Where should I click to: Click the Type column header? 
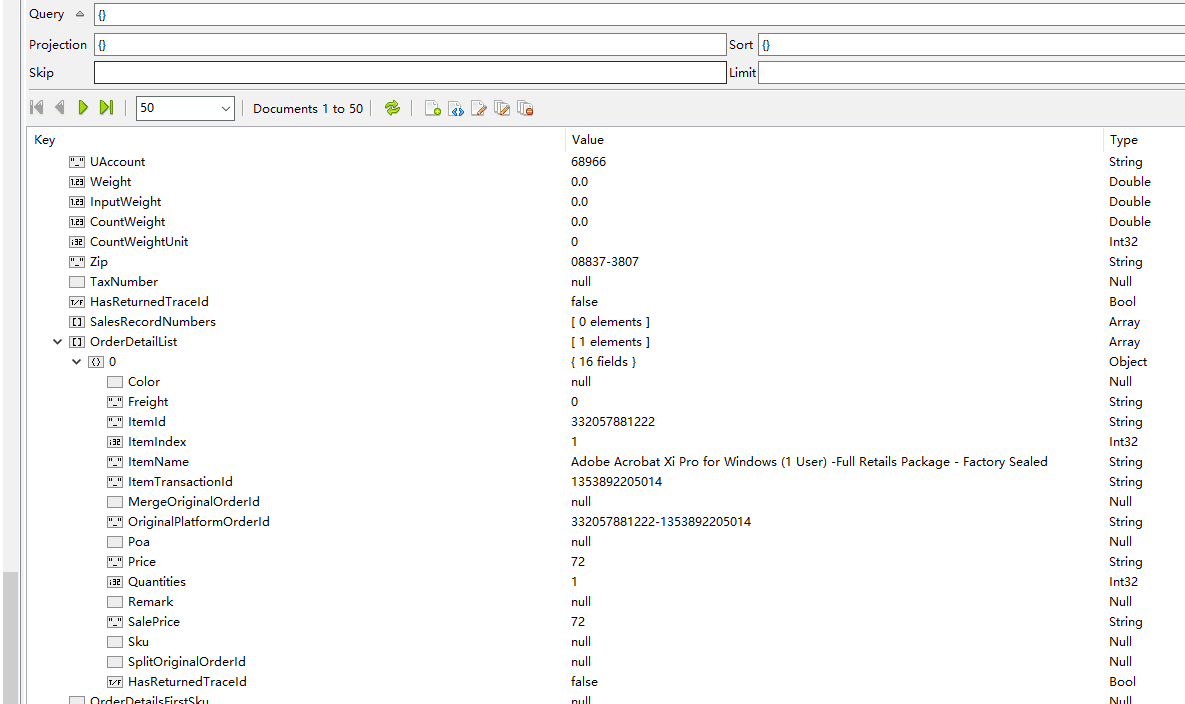click(1123, 140)
